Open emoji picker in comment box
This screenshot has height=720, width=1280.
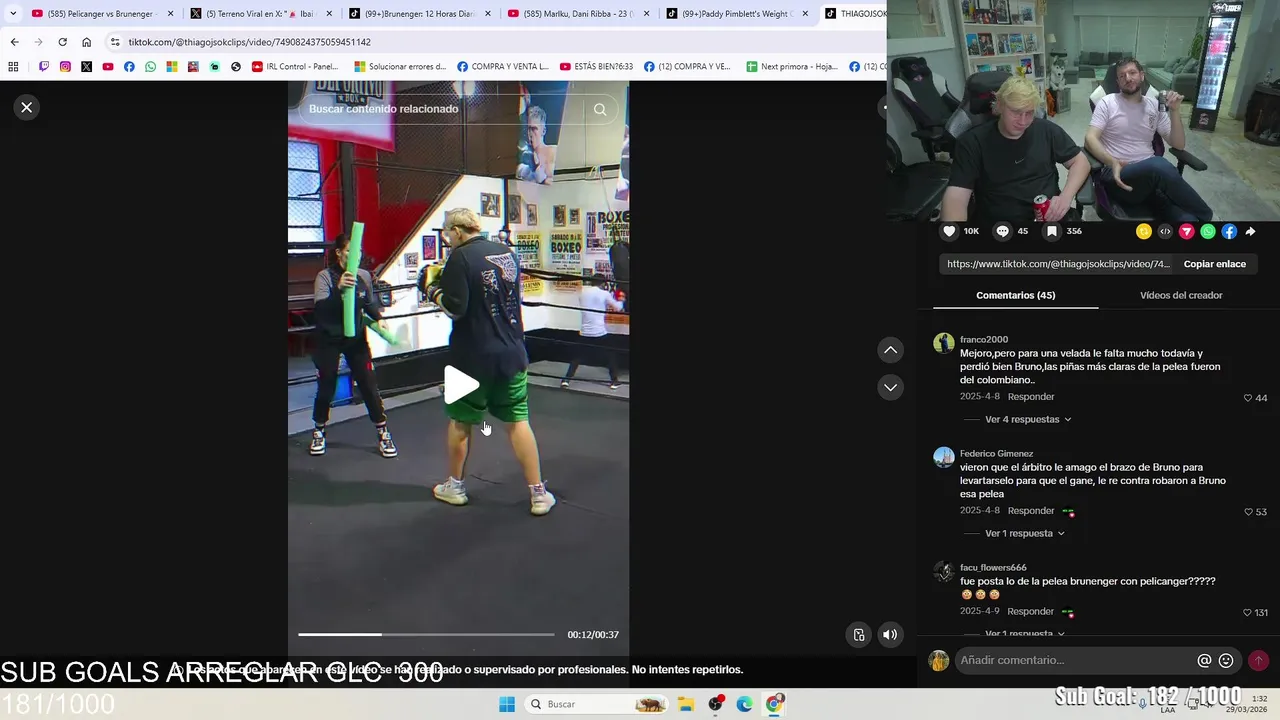point(1226,660)
